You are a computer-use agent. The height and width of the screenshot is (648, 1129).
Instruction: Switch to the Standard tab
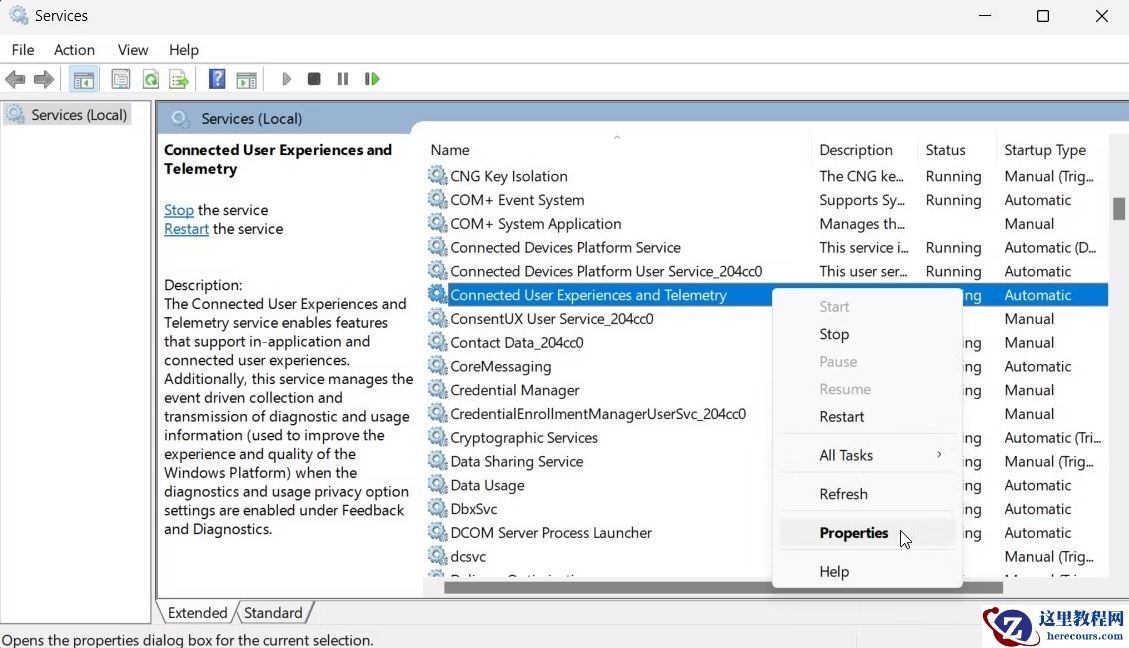coord(273,613)
